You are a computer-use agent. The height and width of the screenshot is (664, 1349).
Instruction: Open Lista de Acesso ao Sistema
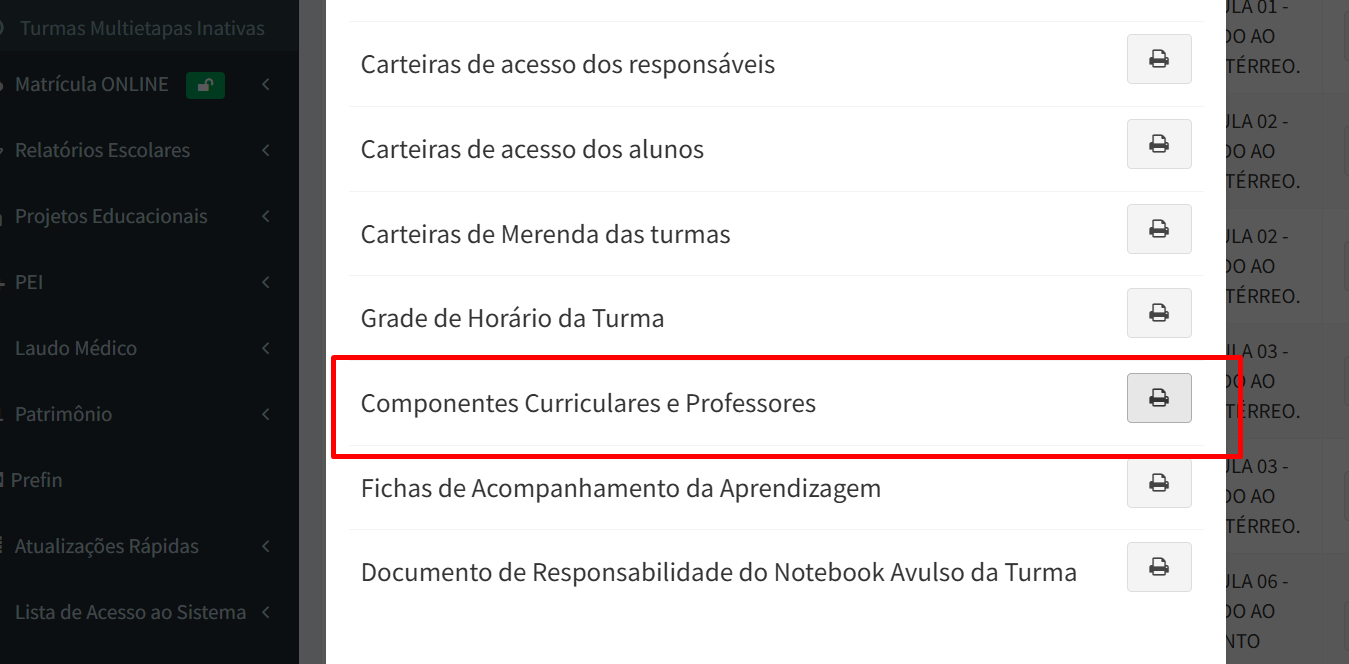coord(130,613)
